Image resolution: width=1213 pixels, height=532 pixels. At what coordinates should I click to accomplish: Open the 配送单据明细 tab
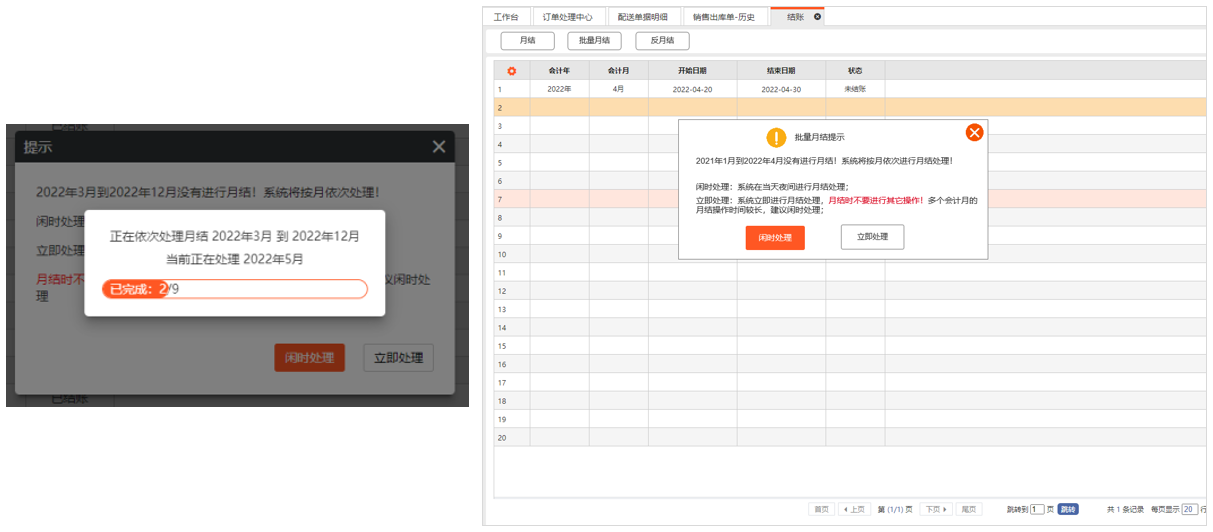(x=643, y=17)
